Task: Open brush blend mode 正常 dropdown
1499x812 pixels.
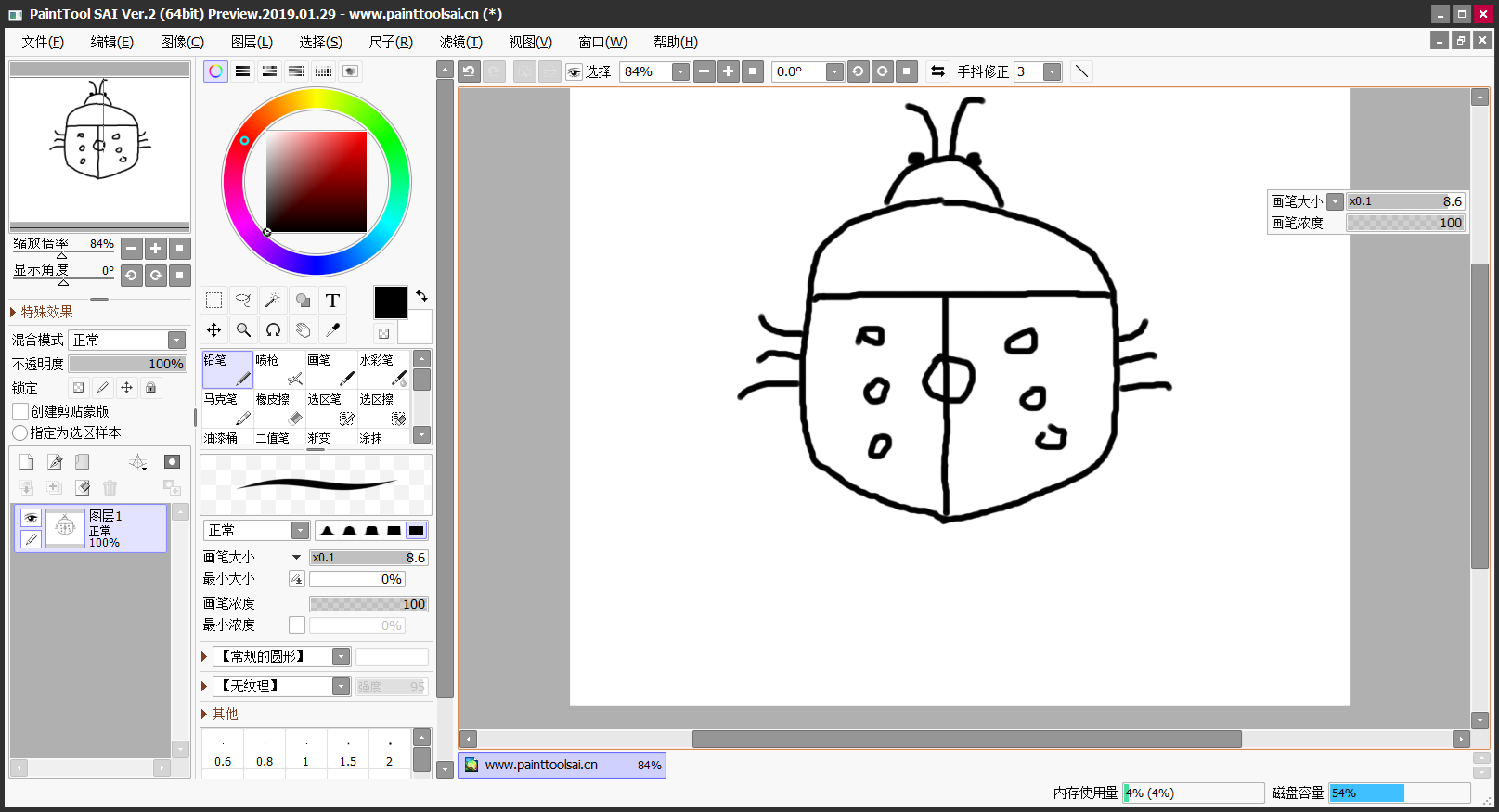Action: (x=300, y=530)
